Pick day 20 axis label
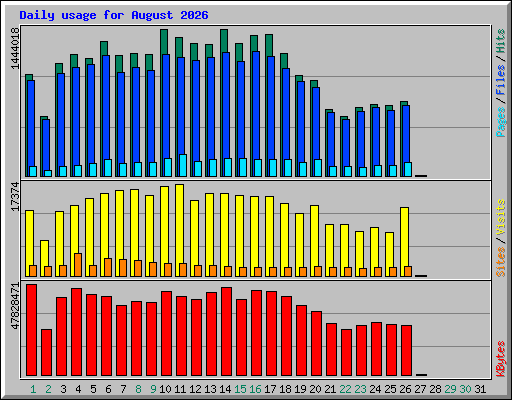 click(x=315, y=389)
